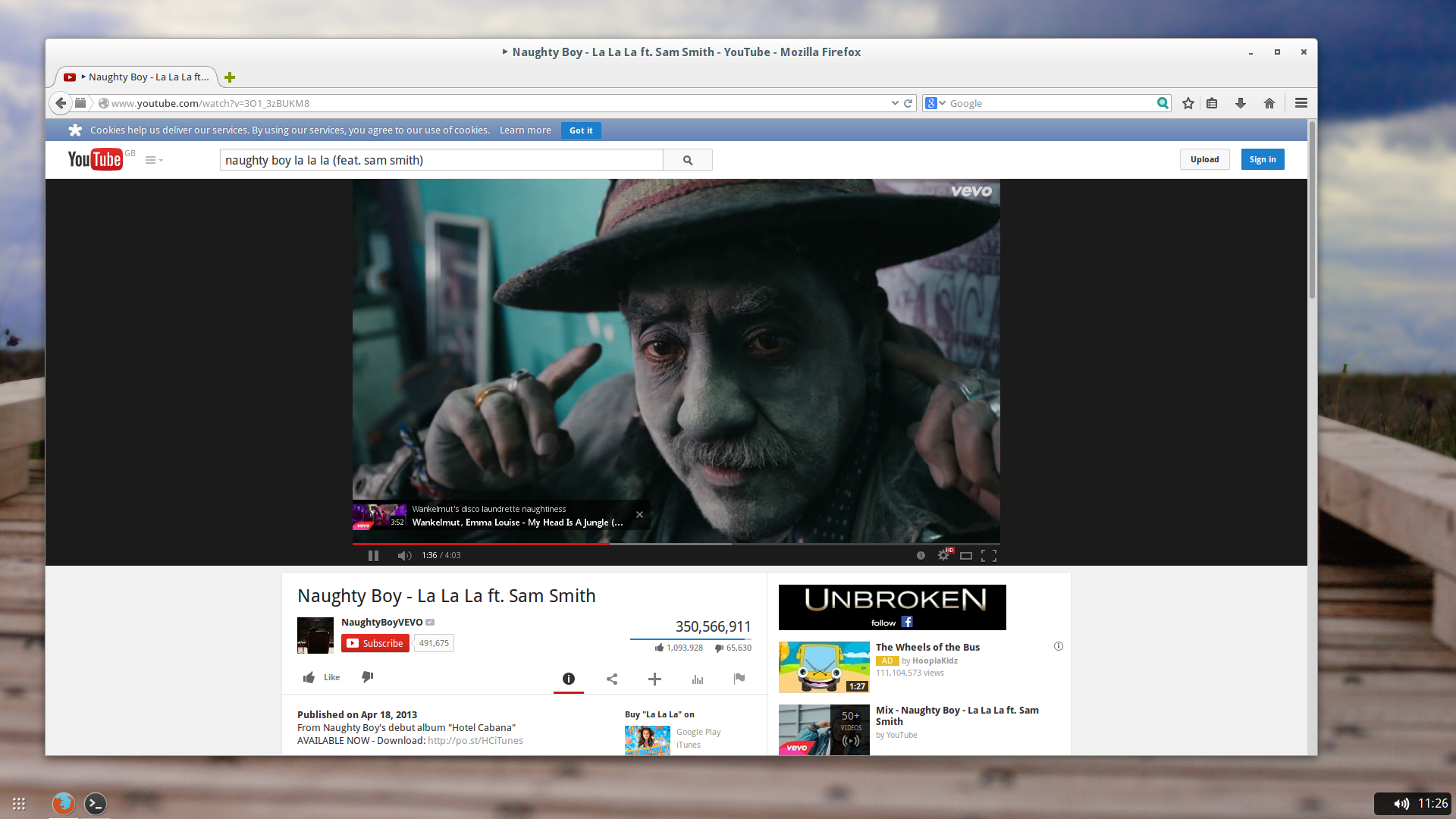1456x819 pixels.
Task: Focus the YouTube search input field
Action: pos(441,160)
